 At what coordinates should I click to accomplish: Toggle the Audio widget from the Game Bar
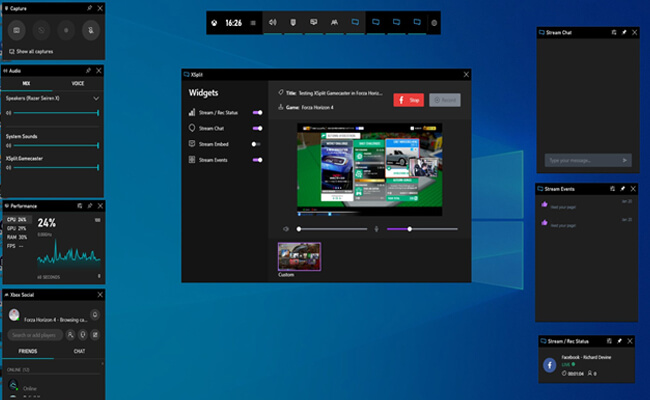click(272, 22)
